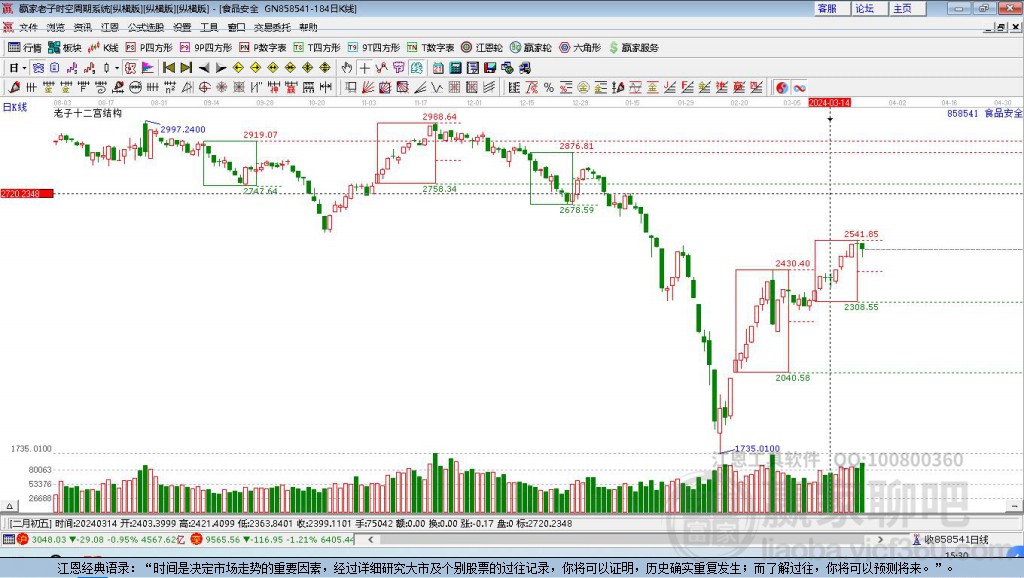
Task: Open the 交易委托 menu
Action: click(272, 27)
